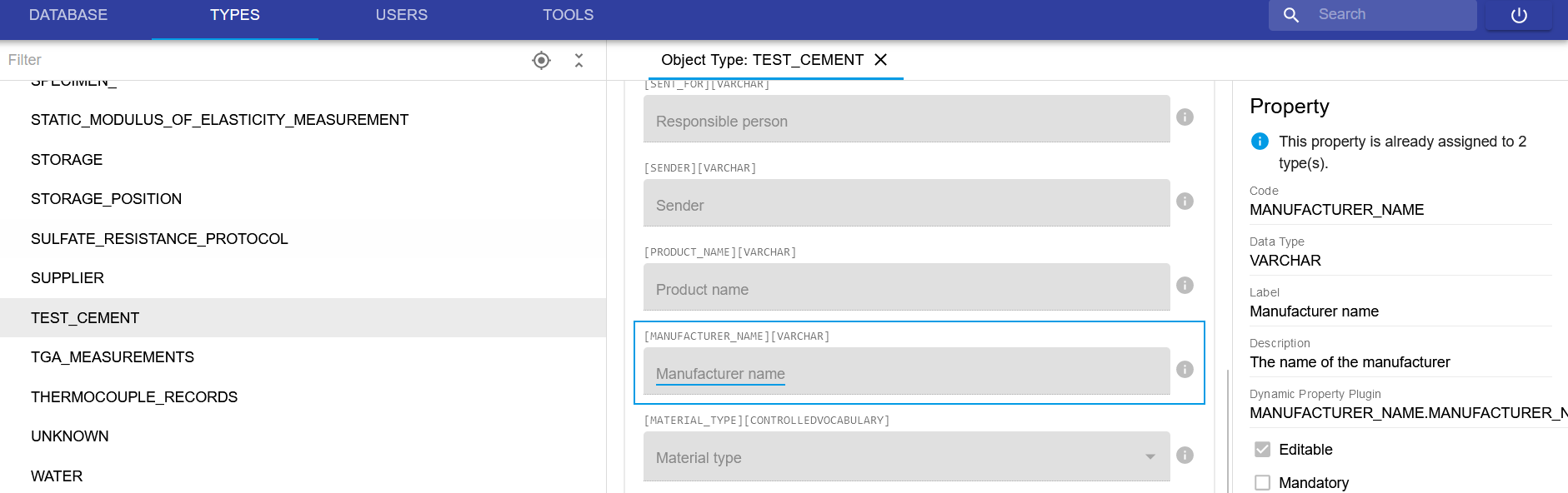
Task: Click the Manufacturer name preview field
Action: pos(906,371)
